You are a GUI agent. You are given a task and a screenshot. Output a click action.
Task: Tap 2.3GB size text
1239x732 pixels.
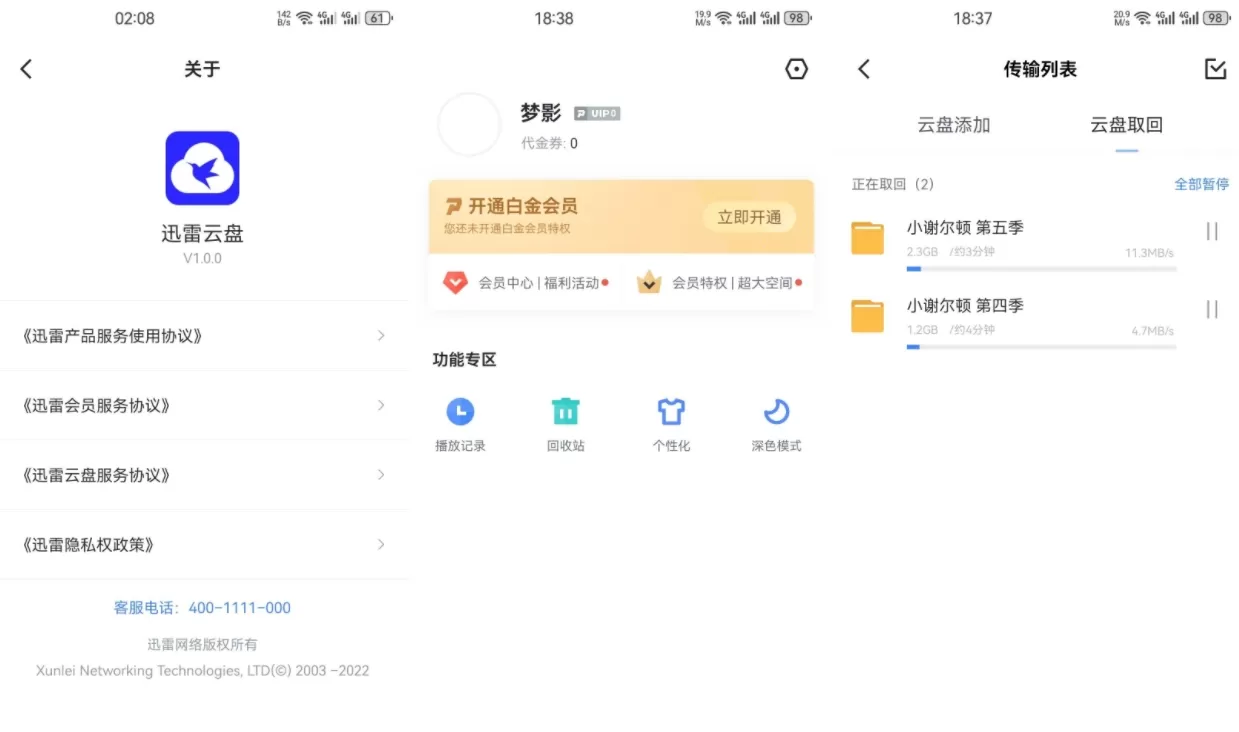coord(922,252)
